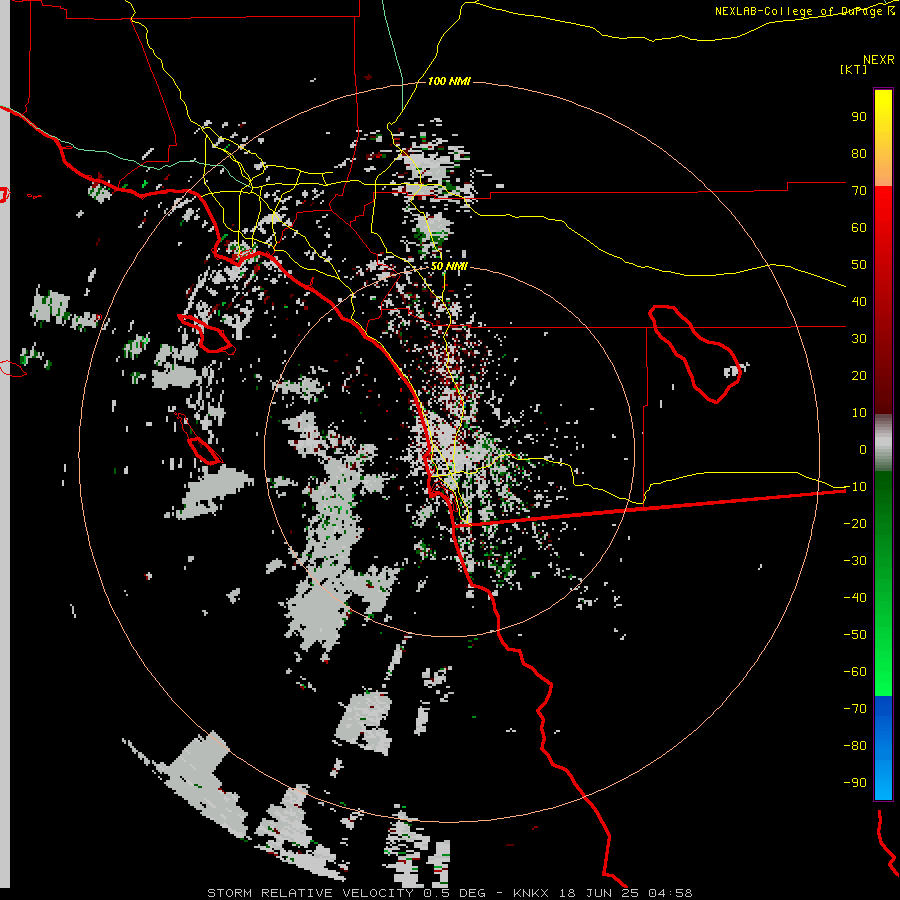Click the positive 10 scale value
The image size is (900, 900).
coord(859,413)
